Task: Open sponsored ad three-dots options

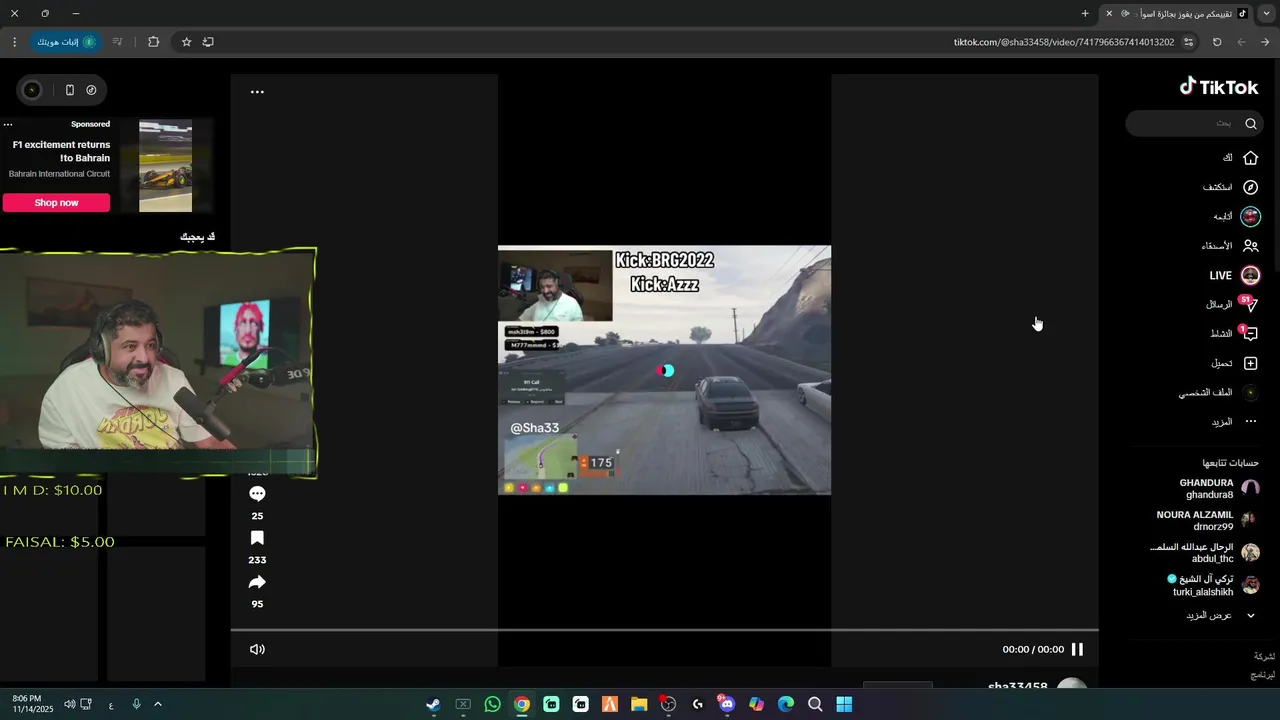Action: coord(8,125)
